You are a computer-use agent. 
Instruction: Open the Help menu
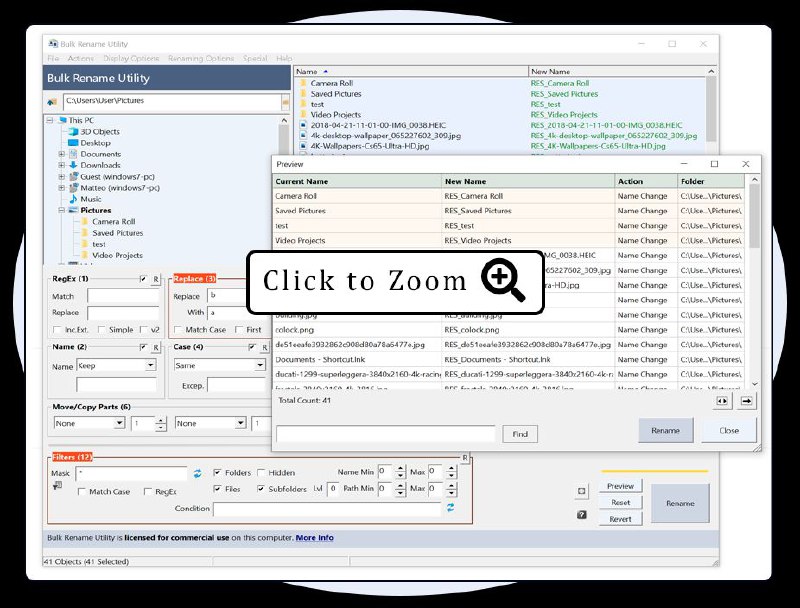click(284, 58)
